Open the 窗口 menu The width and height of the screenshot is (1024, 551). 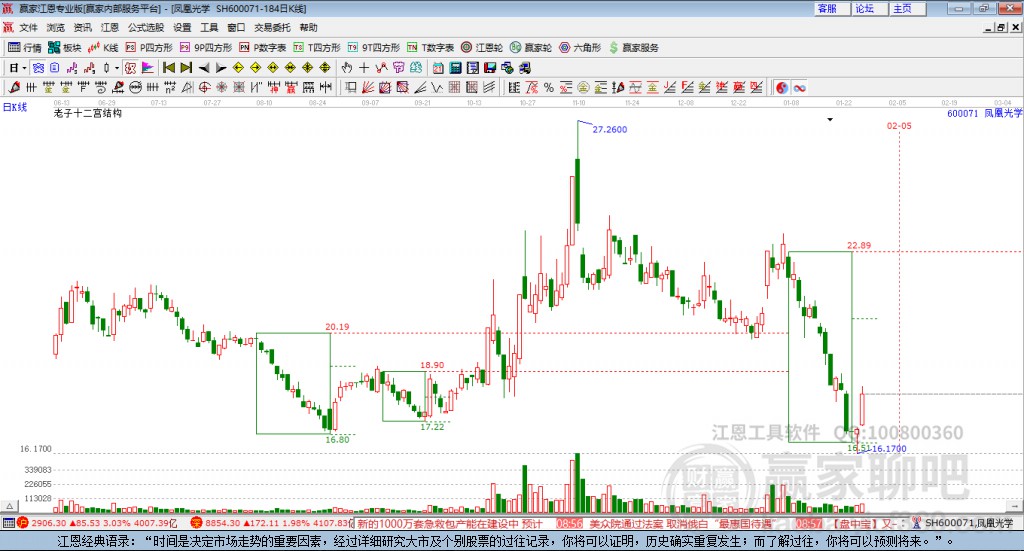(x=236, y=27)
